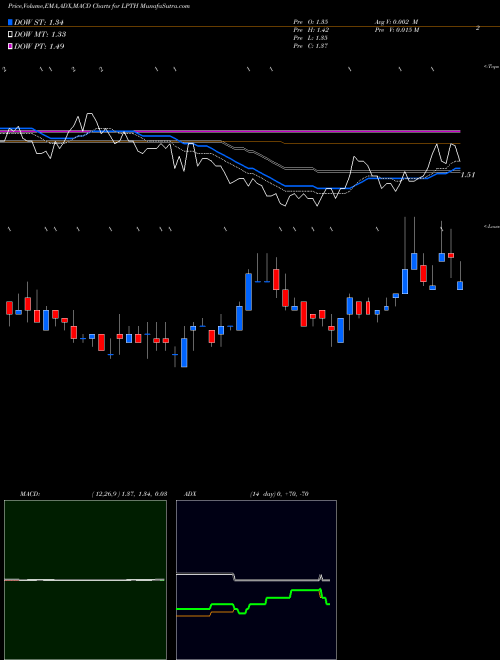Screen dimensions: 500x660
Task: Click inside the green MACD chart panel
Action: (85, 580)
